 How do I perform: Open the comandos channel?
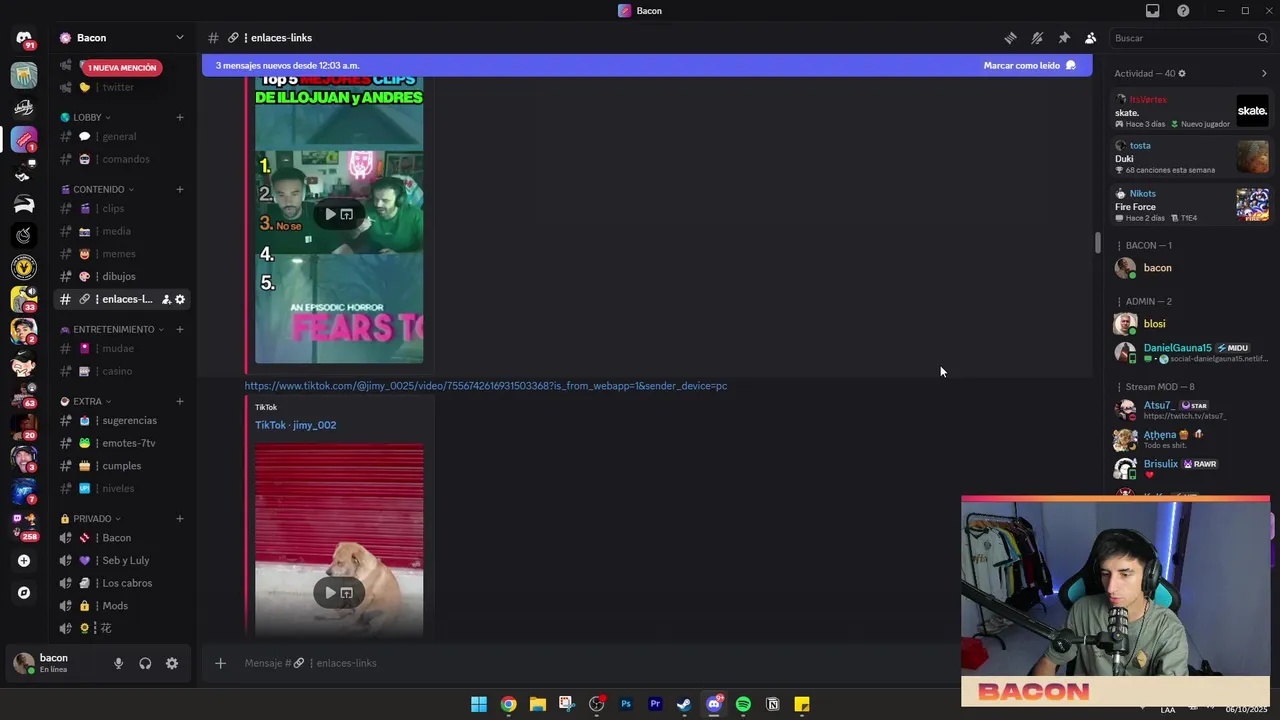(123, 159)
